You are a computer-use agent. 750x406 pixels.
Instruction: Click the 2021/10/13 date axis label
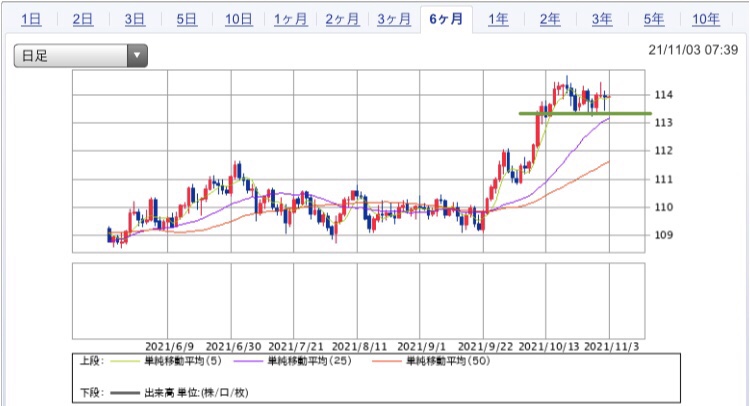point(549,347)
